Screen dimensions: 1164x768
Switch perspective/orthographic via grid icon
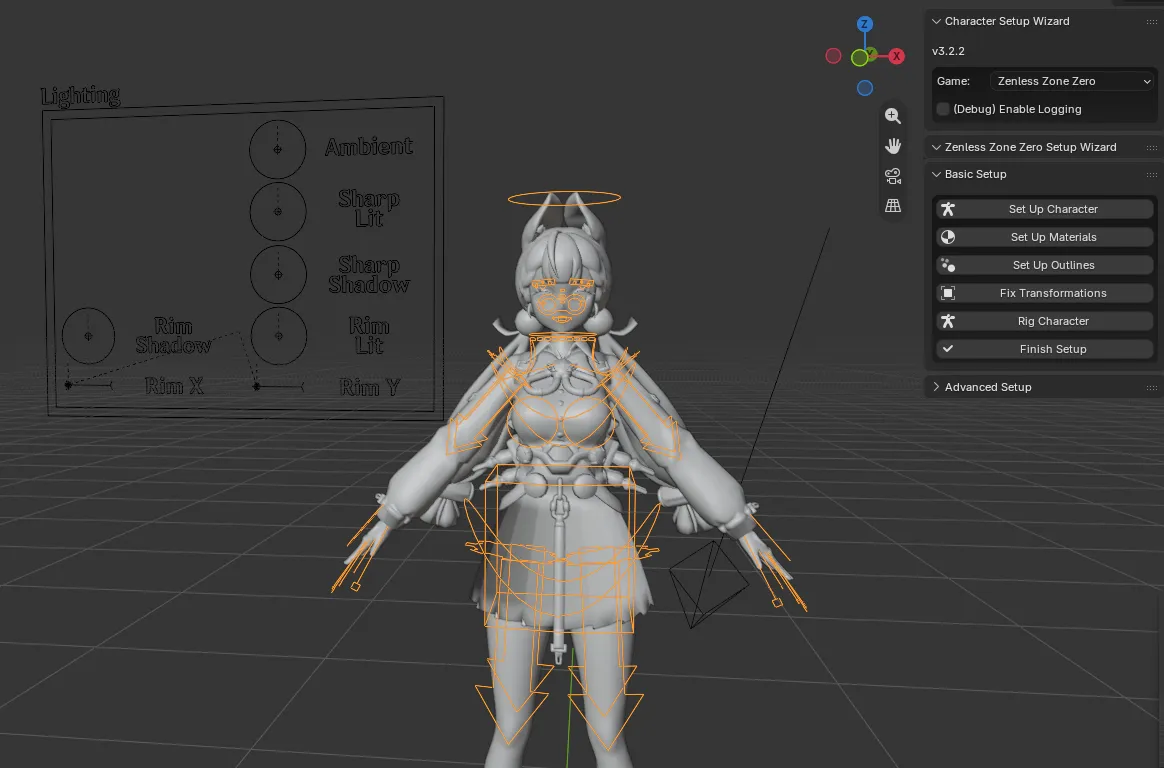[x=893, y=206]
